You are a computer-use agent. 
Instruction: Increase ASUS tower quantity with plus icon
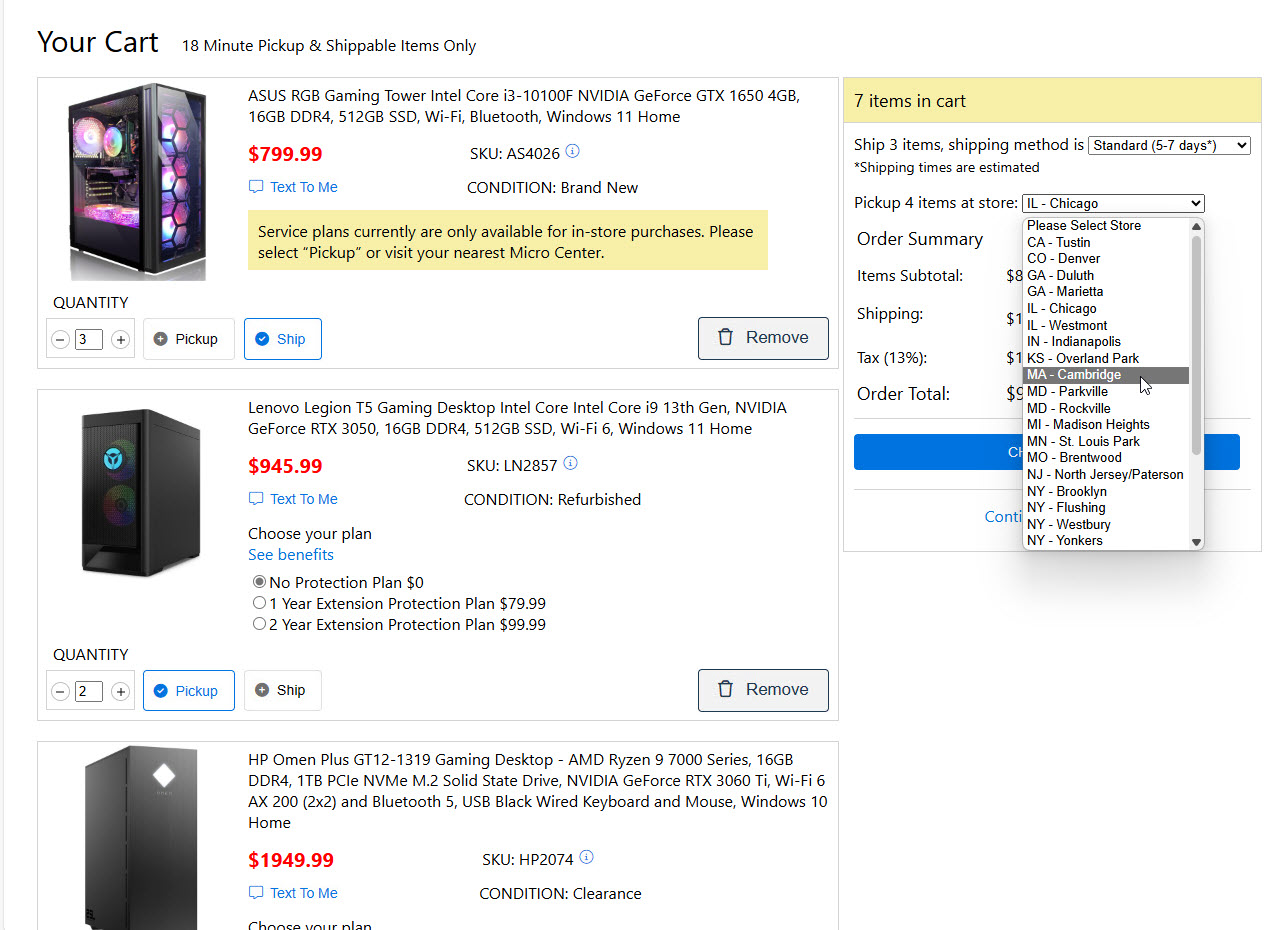click(x=121, y=340)
